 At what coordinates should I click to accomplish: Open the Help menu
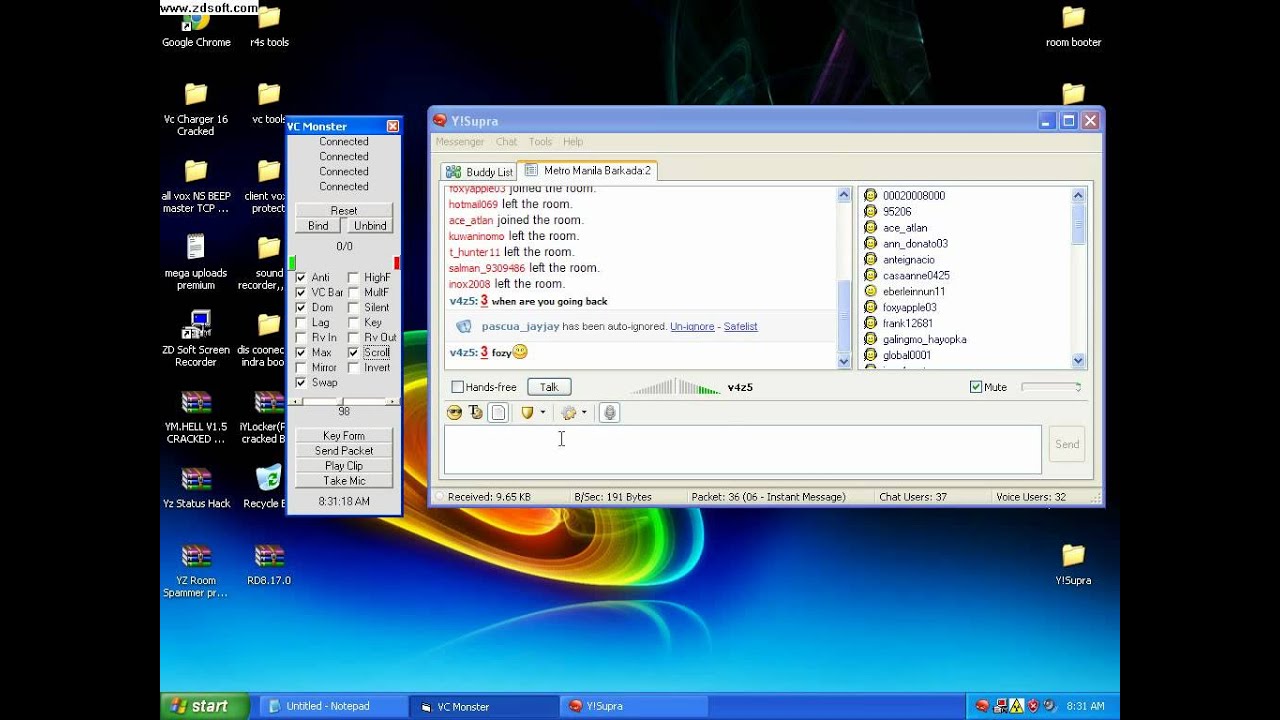pos(573,142)
